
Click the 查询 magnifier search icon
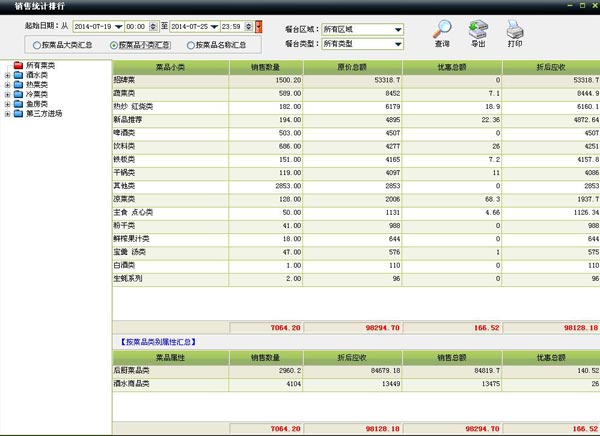click(442, 29)
